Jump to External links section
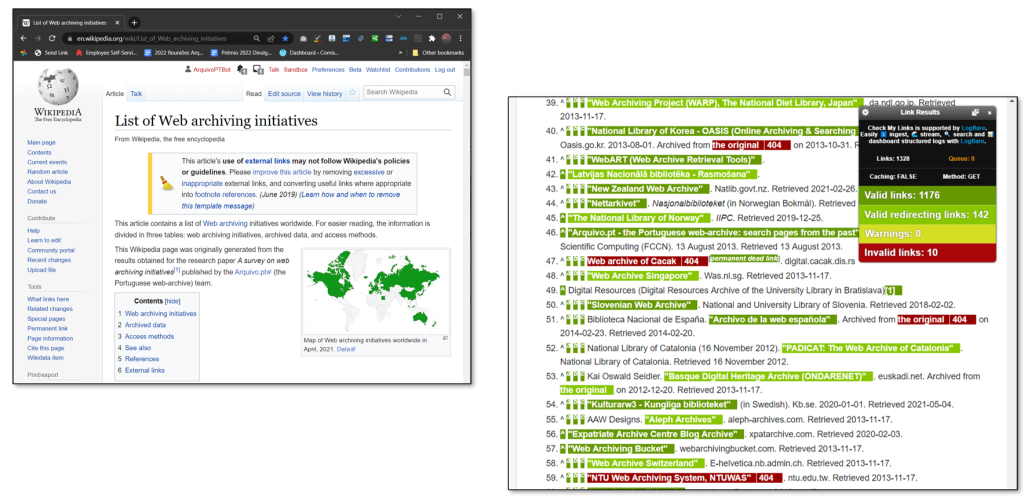Viewport: 1024px width, 498px height. (x=145, y=370)
